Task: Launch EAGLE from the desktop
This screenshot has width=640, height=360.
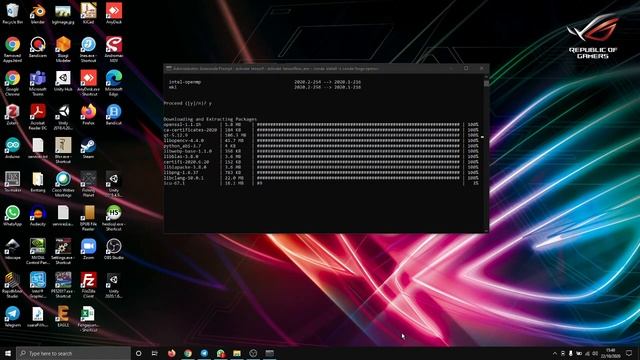Action: click(x=63, y=317)
